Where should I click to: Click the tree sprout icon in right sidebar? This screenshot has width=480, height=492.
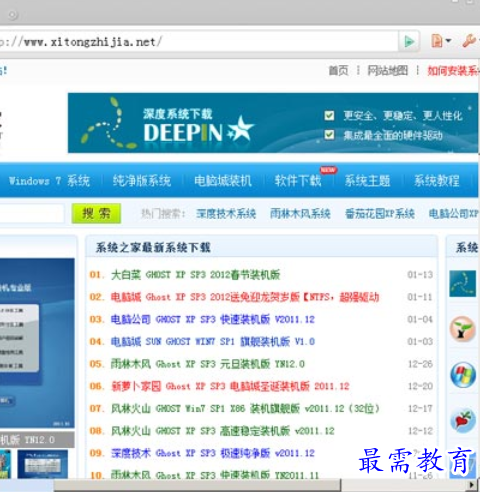pyautogui.click(x=463, y=329)
